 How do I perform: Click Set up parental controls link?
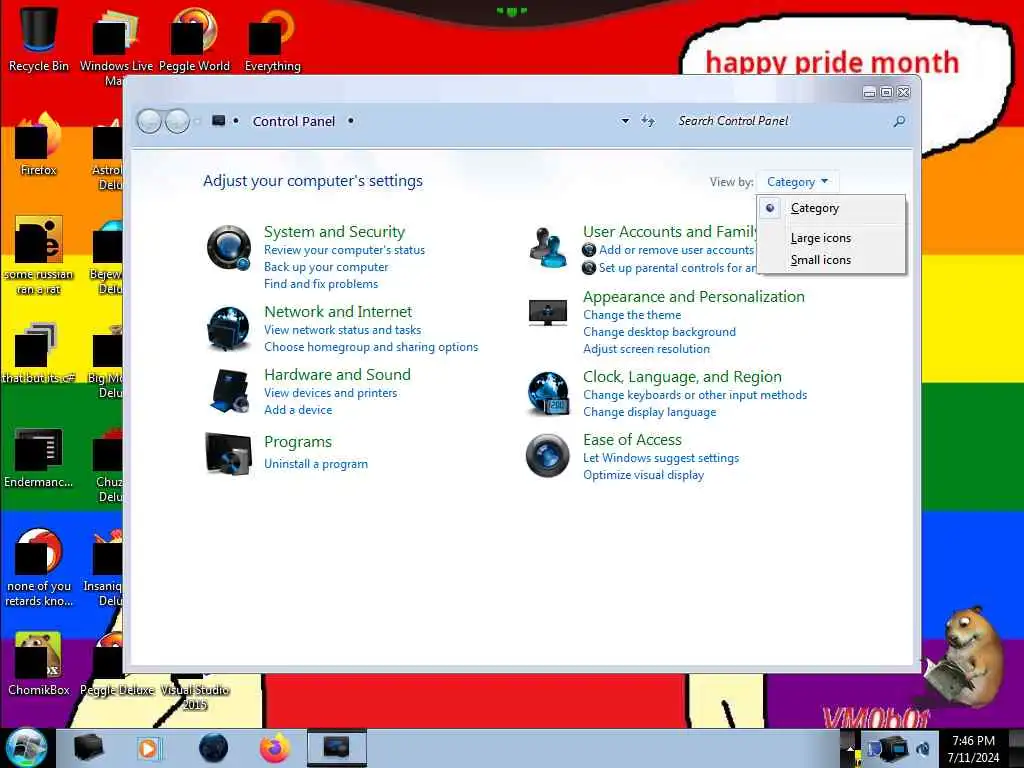[677, 268]
